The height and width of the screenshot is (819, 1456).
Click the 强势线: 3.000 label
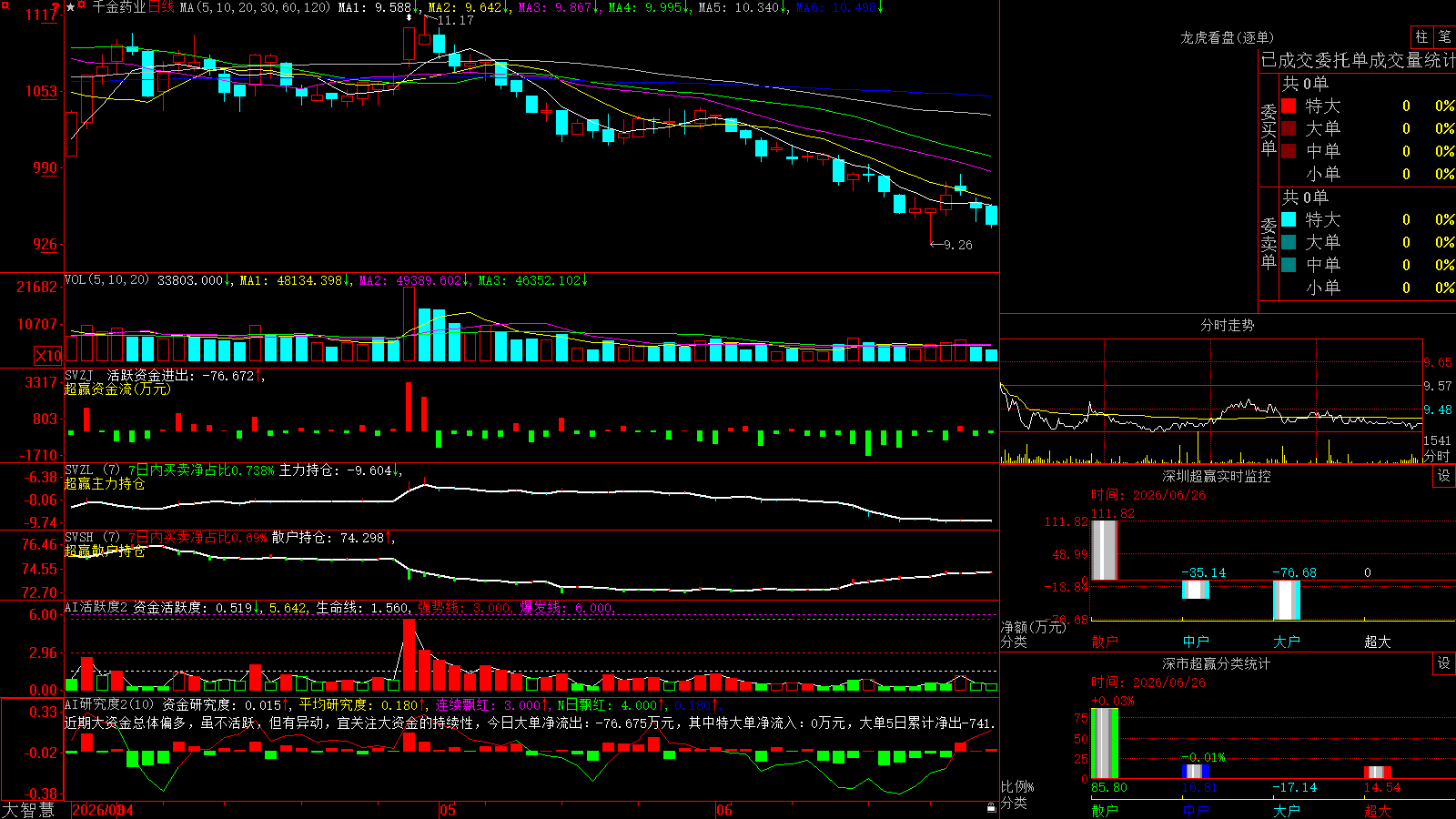465,607
